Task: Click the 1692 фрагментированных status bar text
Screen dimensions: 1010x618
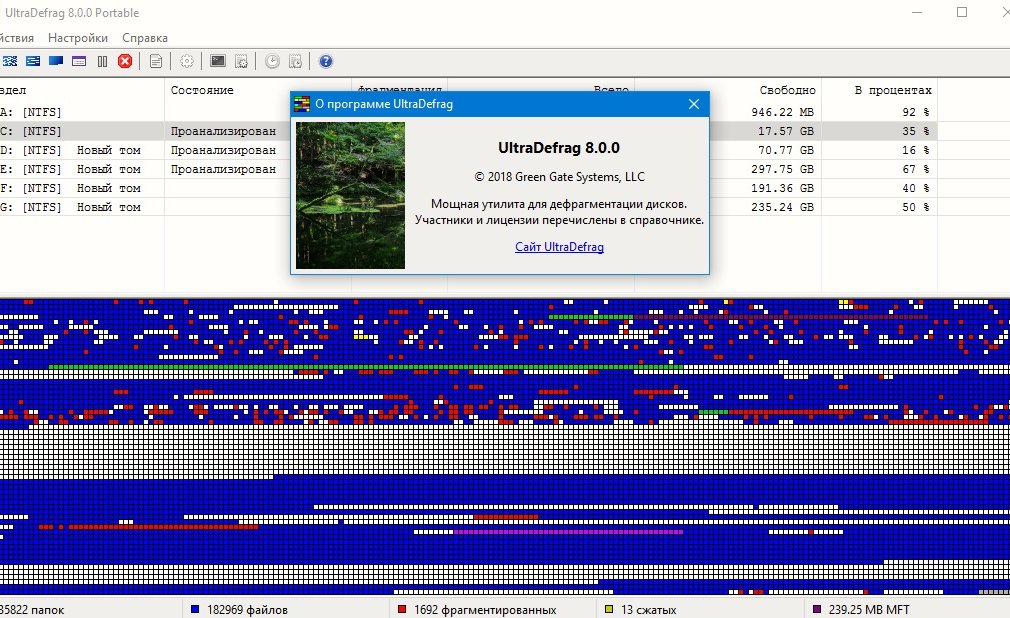Action: click(485, 610)
